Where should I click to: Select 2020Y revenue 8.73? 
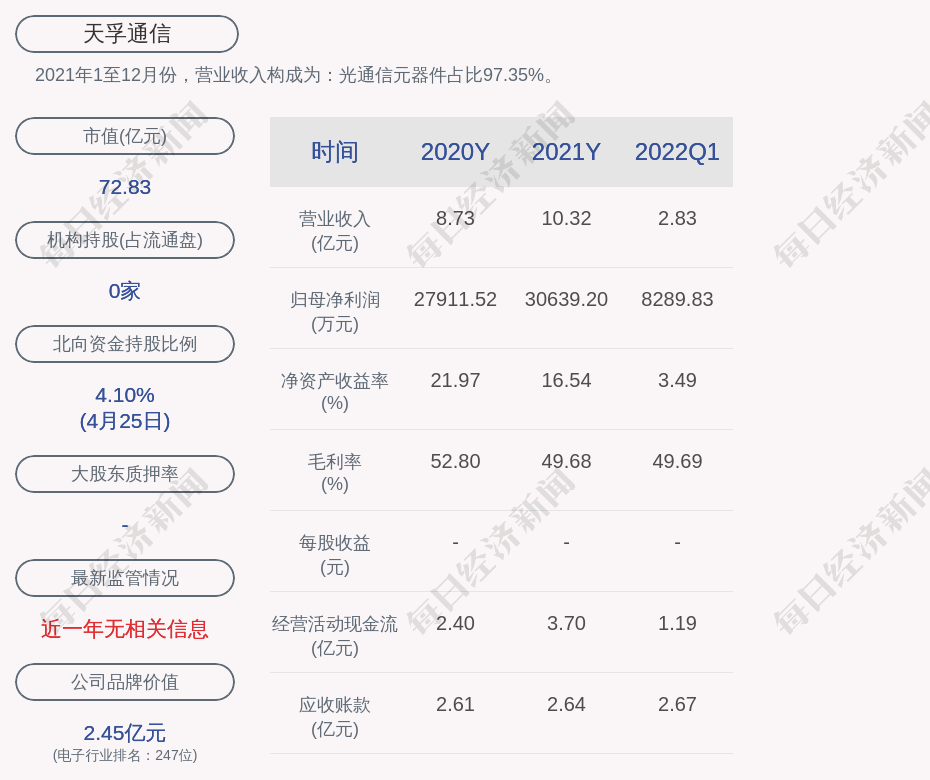pos(456,218)
